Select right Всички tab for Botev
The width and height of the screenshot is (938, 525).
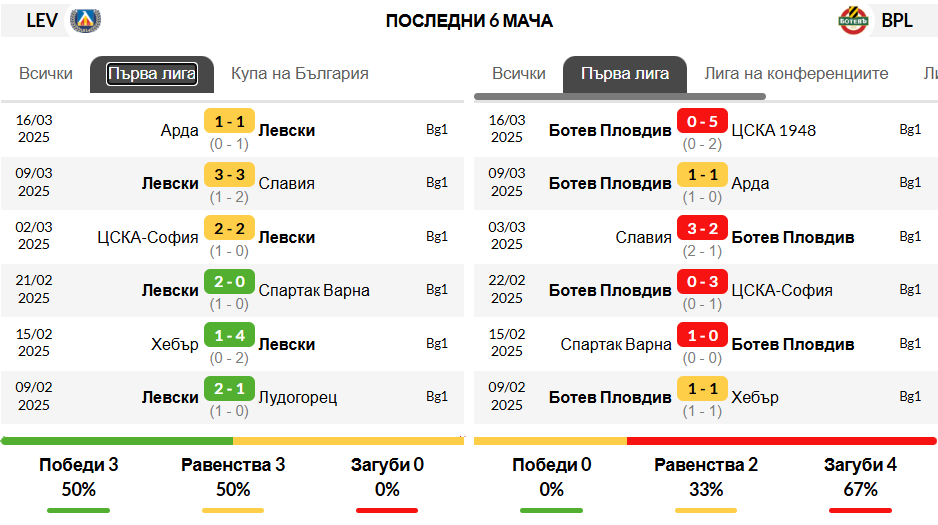(x=519, y=74)
